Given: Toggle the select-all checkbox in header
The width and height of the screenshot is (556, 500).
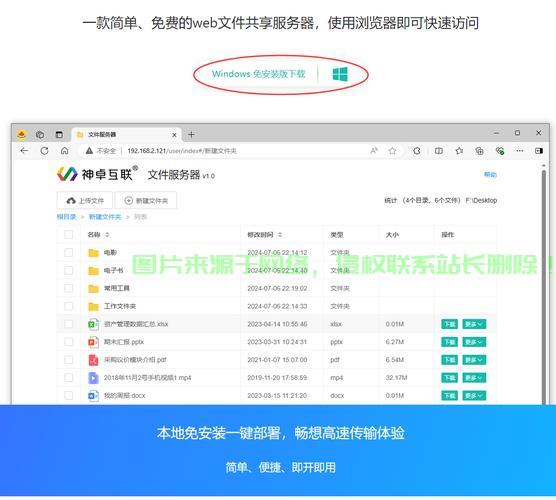Looking at the screenshot, I should pyautogui.click(x=68, y=234).
